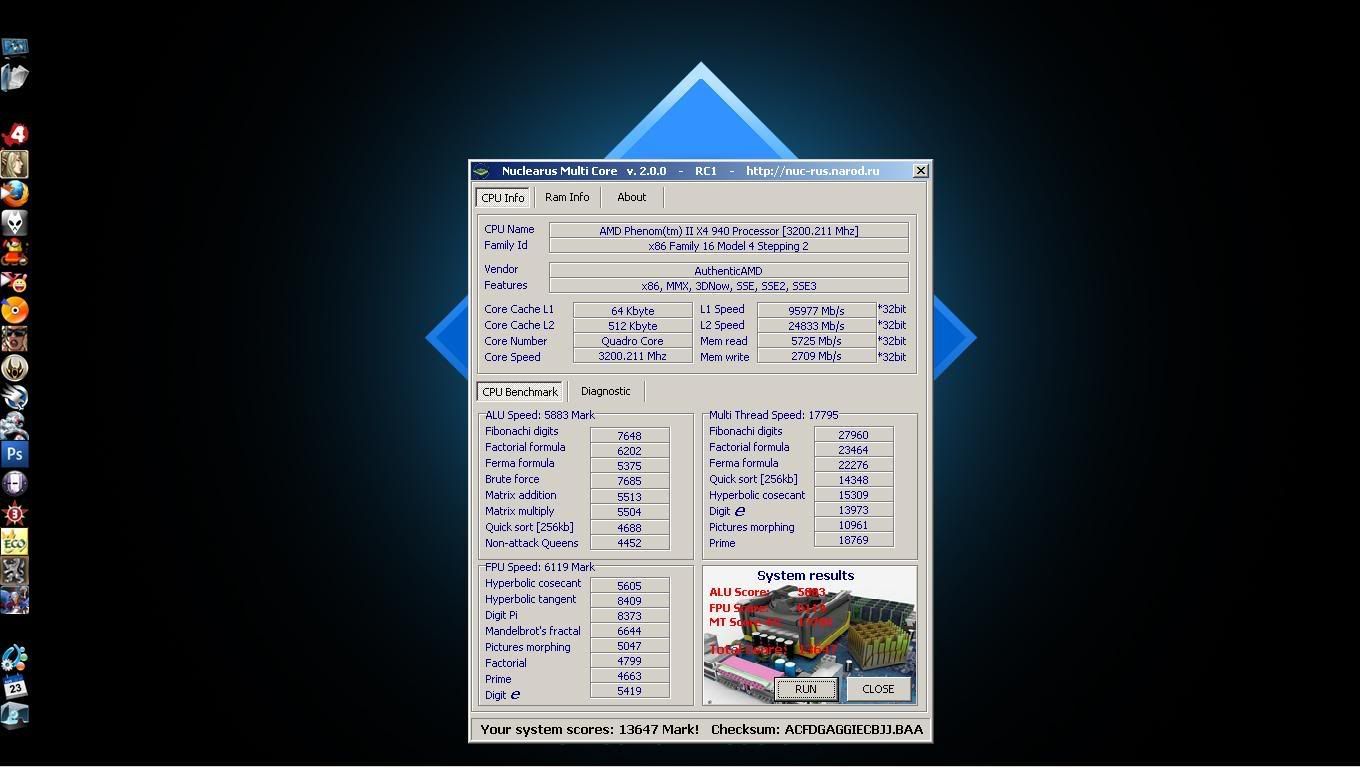Image resolution: width=1360 pixels, height=768 pixels.
Task: Click the Vendor AuthenticAMD field
Action: (x=728, y=271)
